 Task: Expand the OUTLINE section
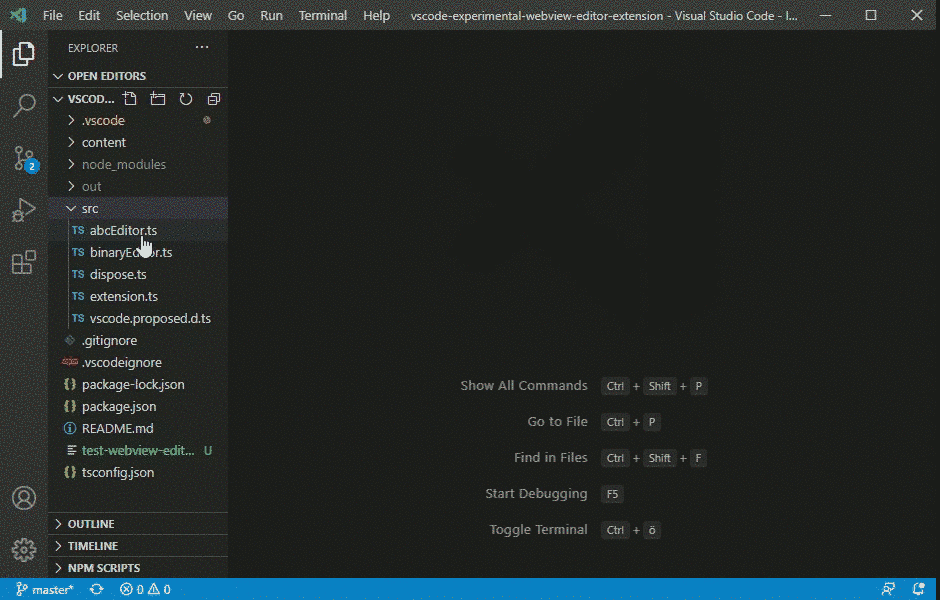coord(138,524)
